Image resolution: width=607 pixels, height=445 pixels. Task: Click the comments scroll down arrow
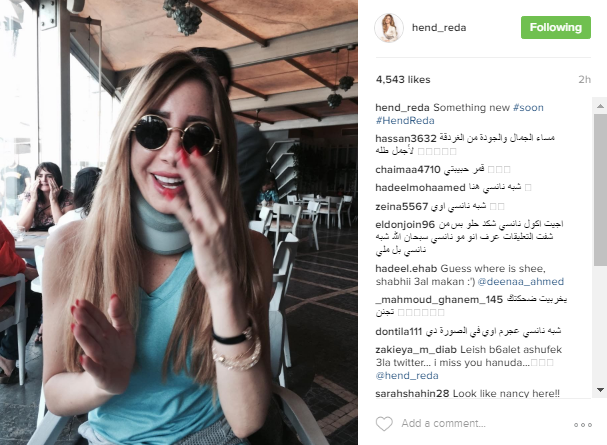tap(600, 390)
